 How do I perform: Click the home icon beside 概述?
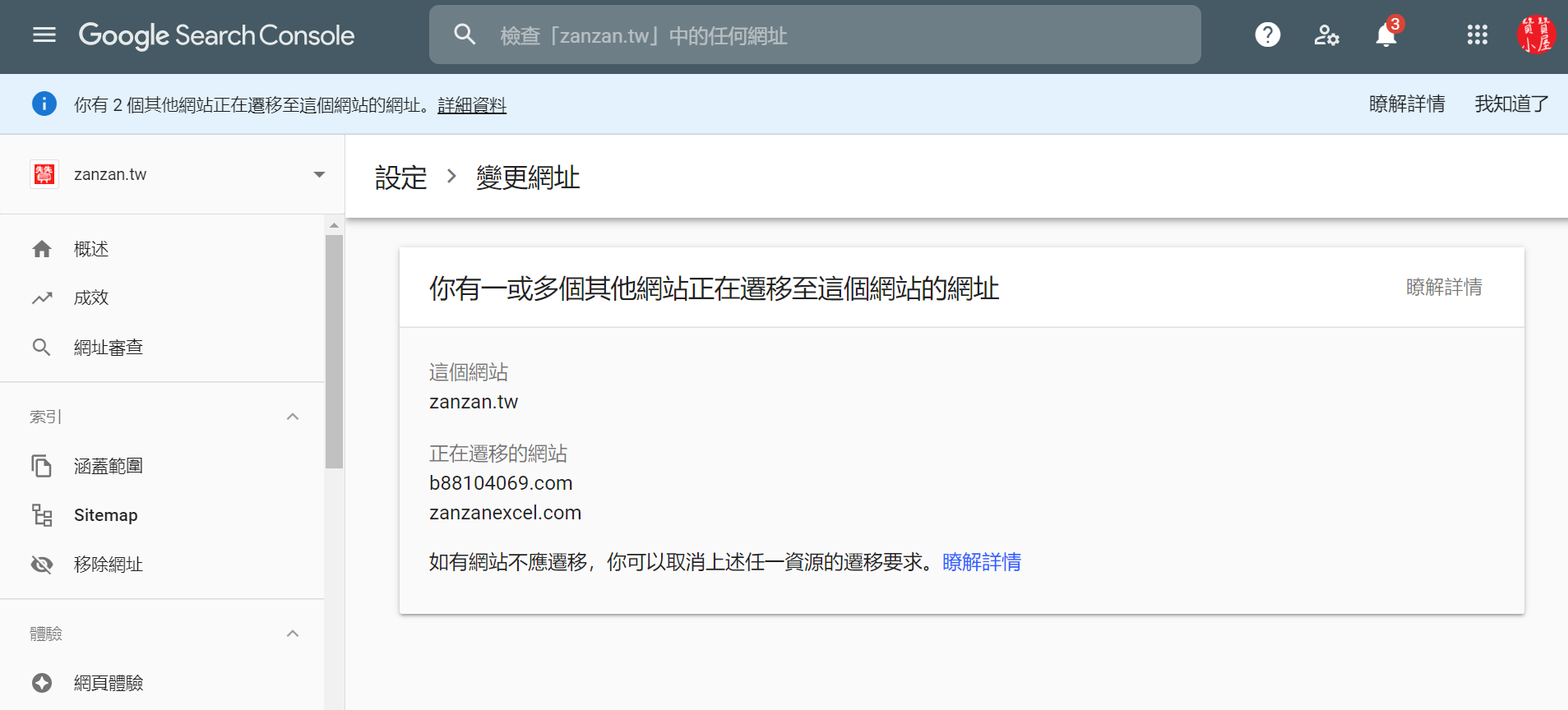[42, 249]
